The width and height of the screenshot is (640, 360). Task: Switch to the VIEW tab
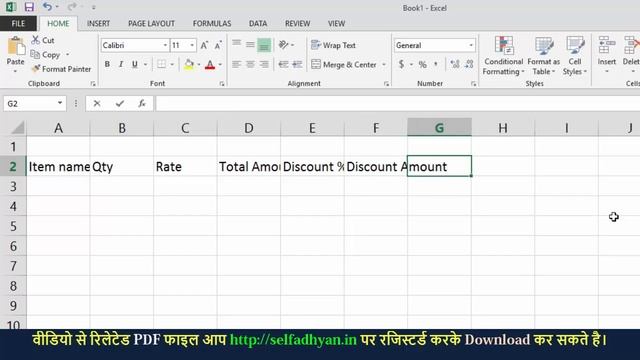pos(336,24)
